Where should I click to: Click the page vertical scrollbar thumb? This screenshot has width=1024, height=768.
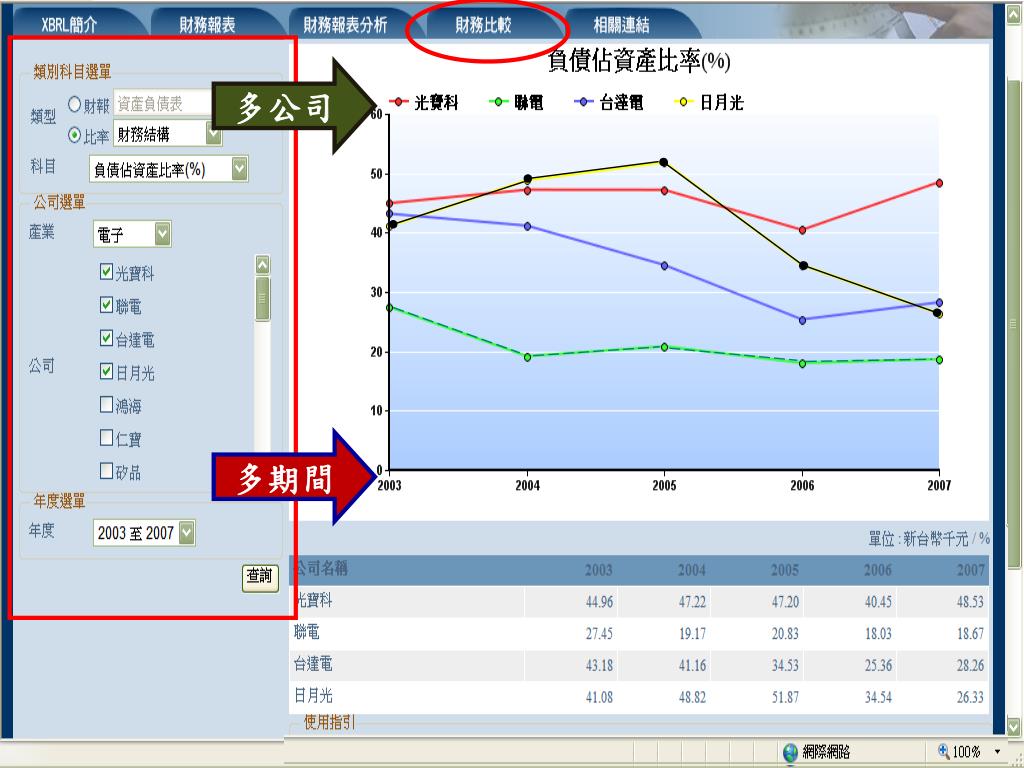[x=1014, y=323]
